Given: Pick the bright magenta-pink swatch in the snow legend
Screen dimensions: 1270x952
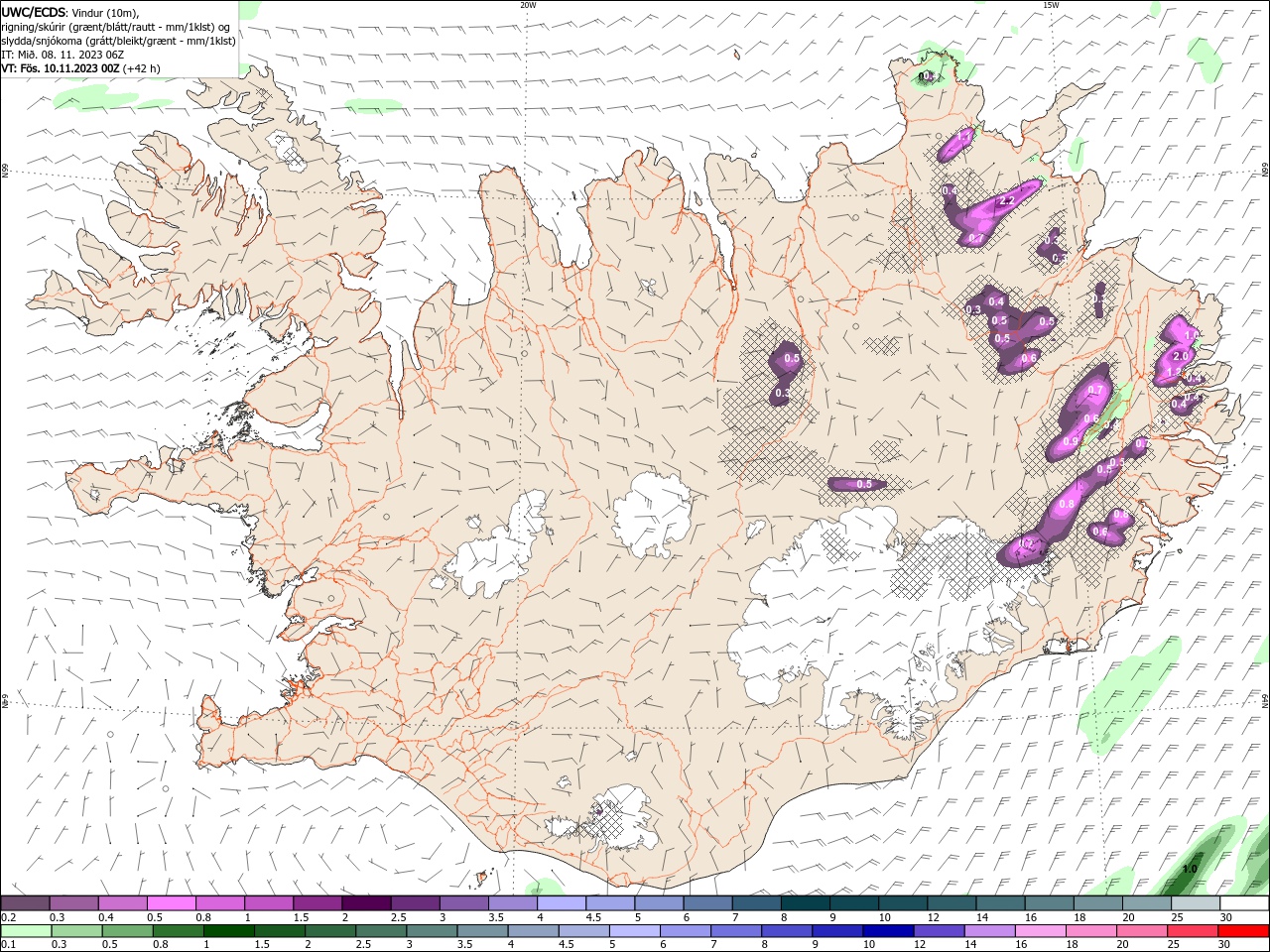Looking at the screenshot, I should pos(172,903).
